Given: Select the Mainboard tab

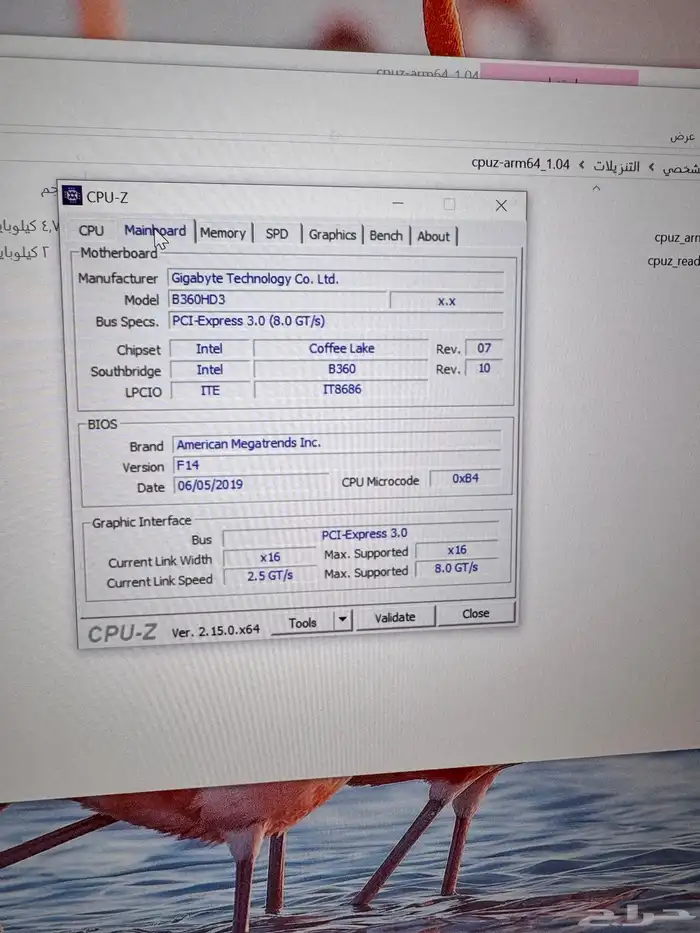Looking at the screenshot, I should pos(155,230).
